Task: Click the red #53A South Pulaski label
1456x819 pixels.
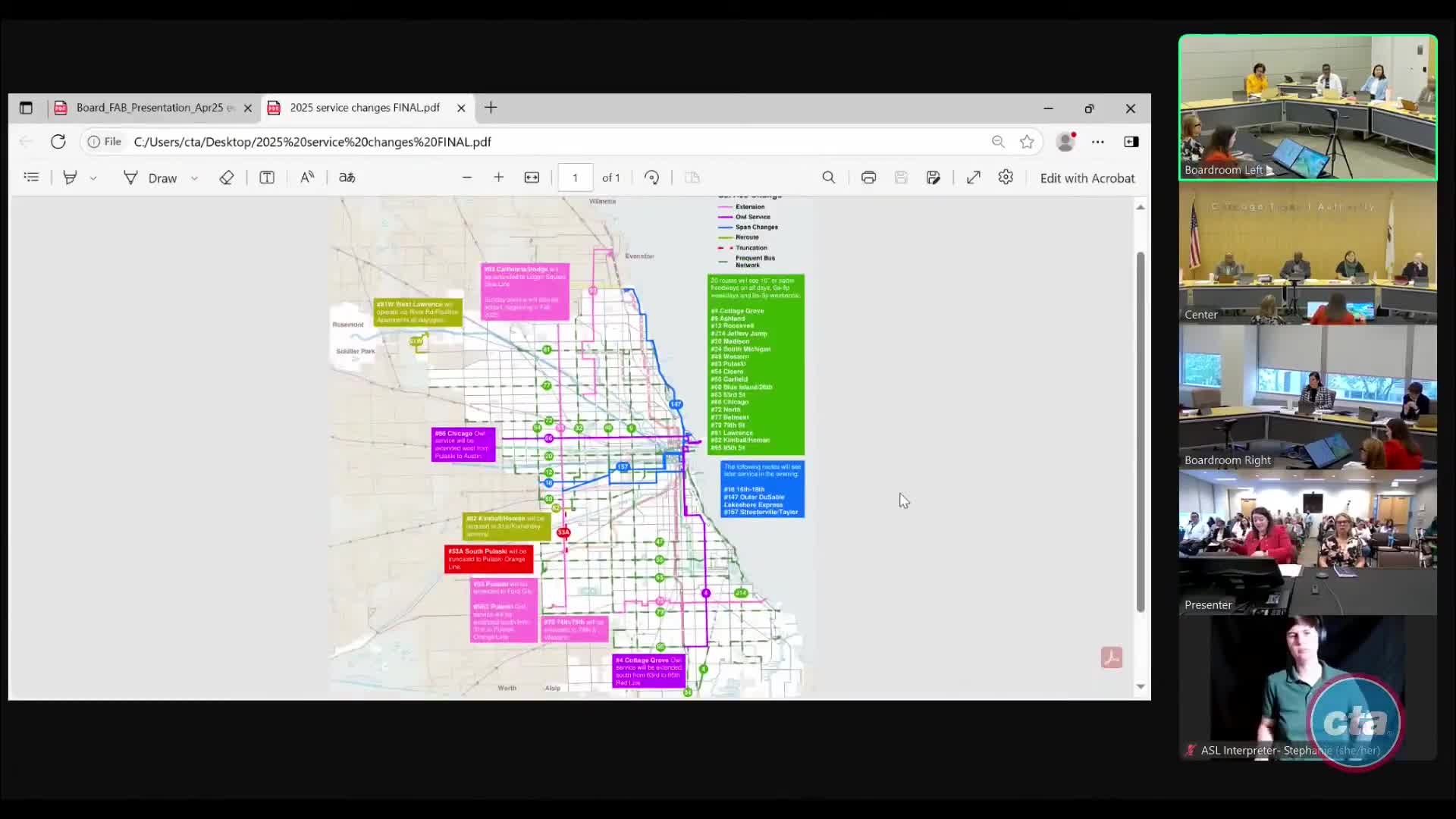Action: 488,559
